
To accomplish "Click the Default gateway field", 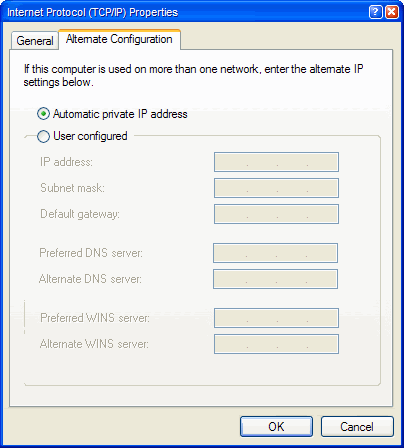I will click(276, 214).
